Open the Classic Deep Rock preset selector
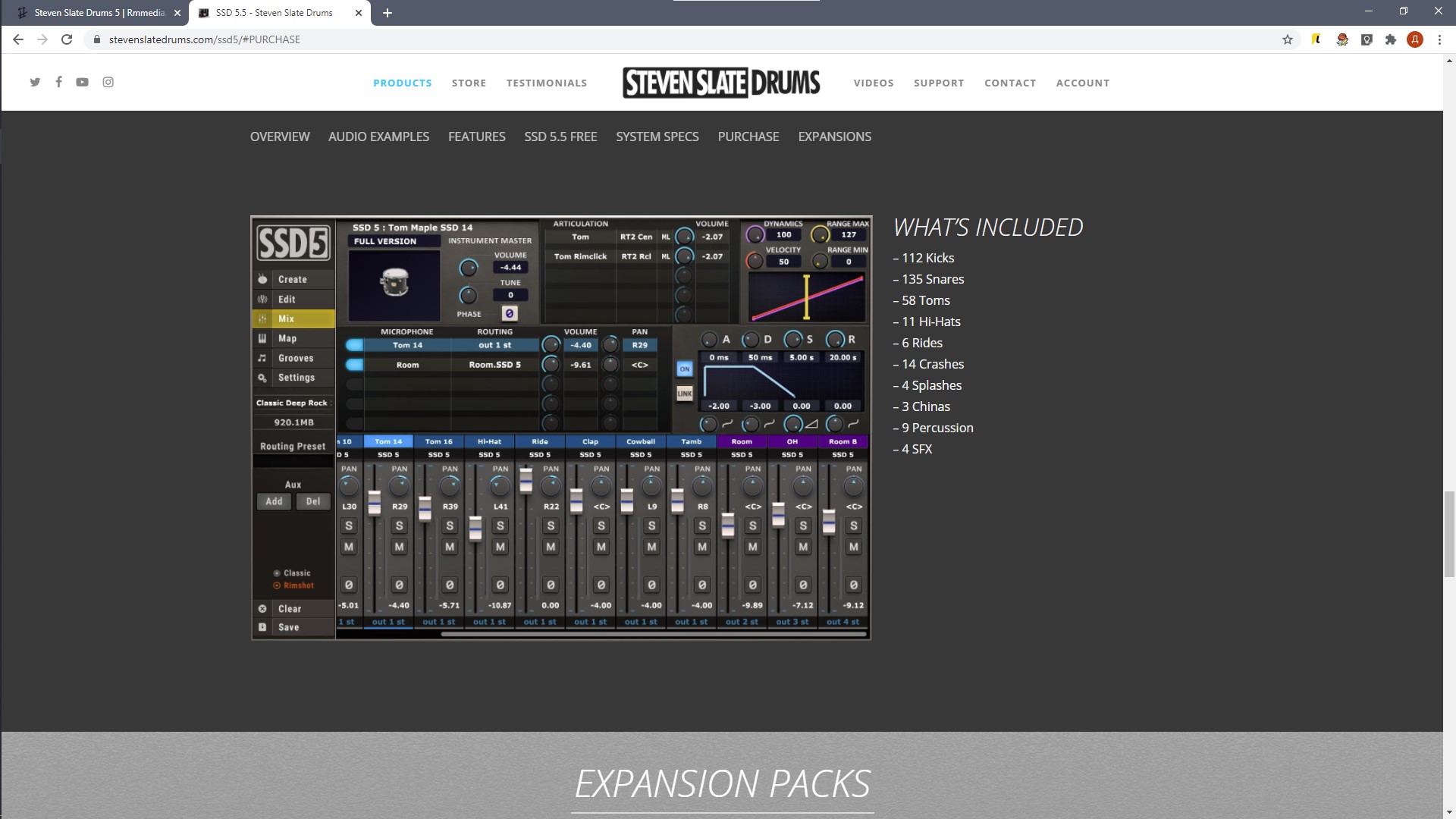The width and height of the screenshot is (1456, 819). pos(293,403)
